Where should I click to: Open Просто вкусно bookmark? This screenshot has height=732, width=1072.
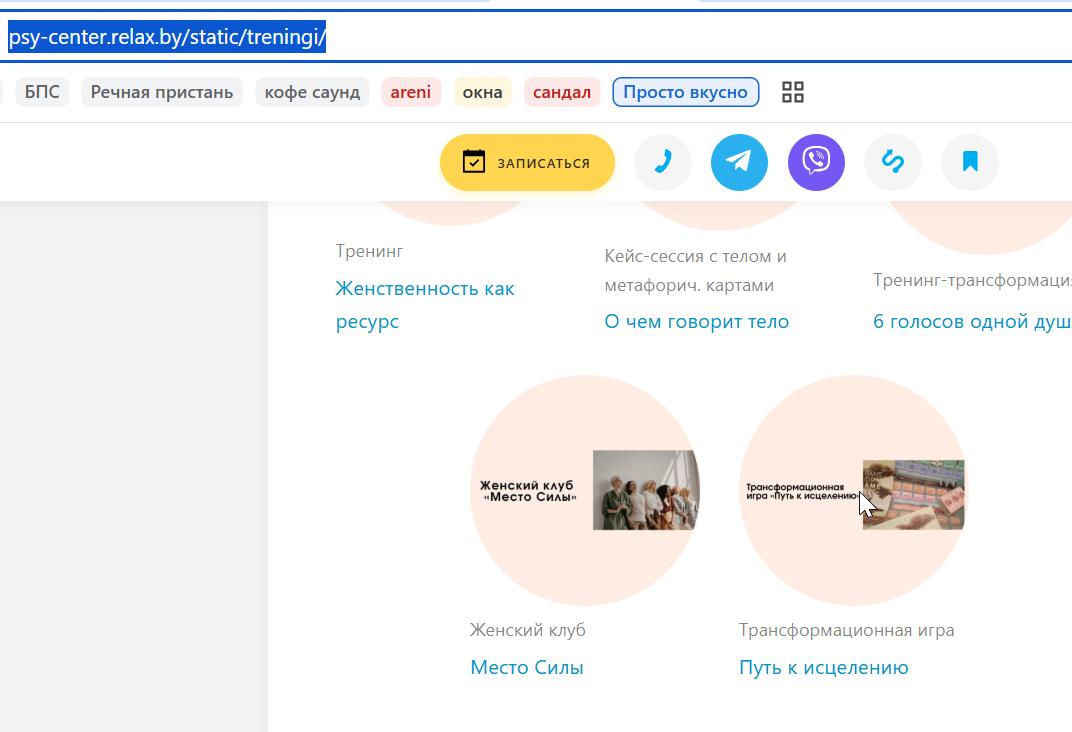point(686,92)
